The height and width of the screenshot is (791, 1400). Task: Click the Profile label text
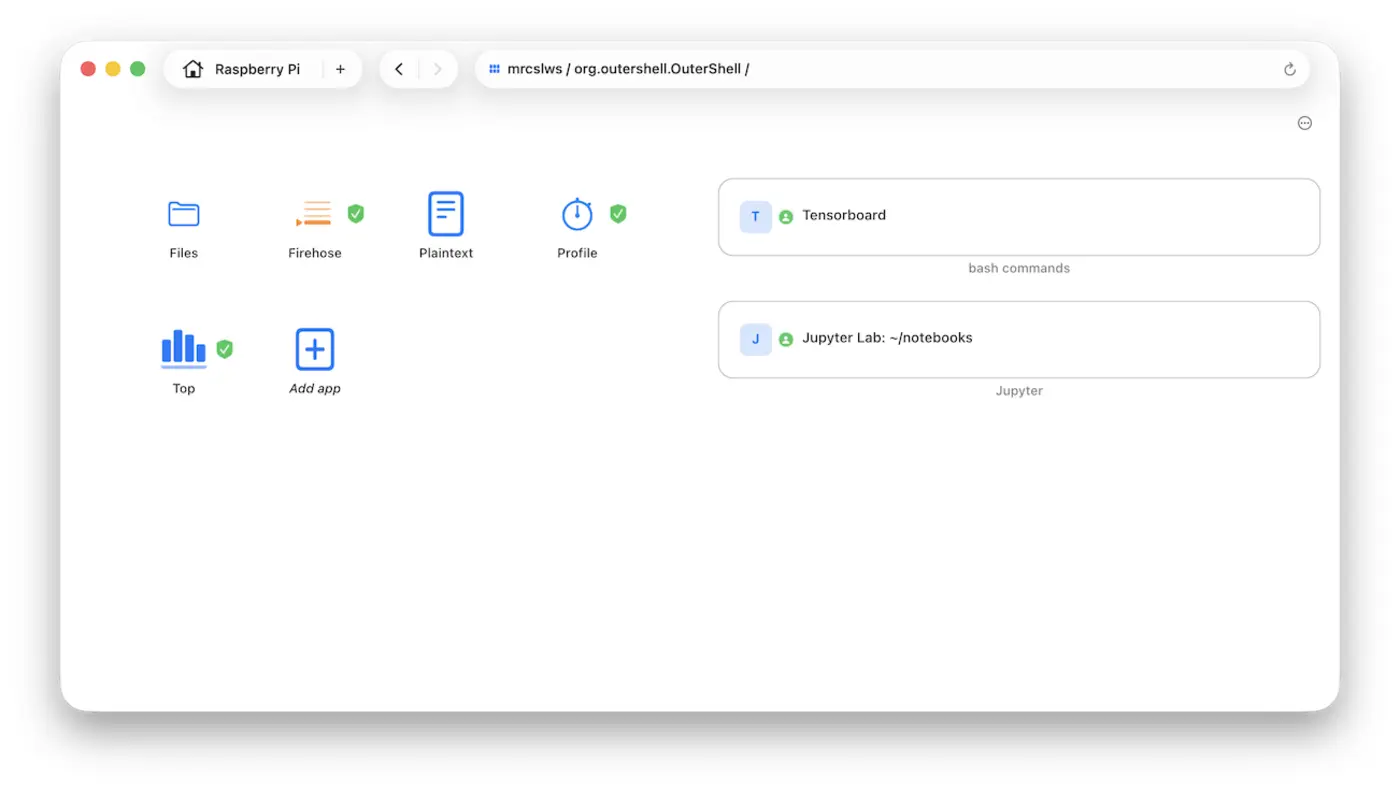coord(577,253)
